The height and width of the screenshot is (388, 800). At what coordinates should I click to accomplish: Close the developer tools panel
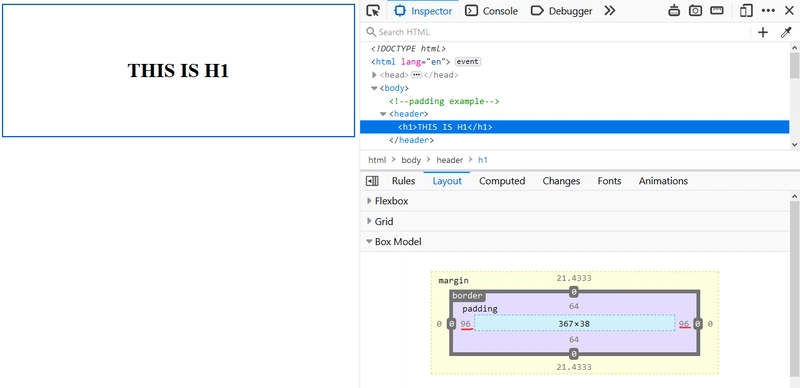pyautogui.click(x=789, y=11)
